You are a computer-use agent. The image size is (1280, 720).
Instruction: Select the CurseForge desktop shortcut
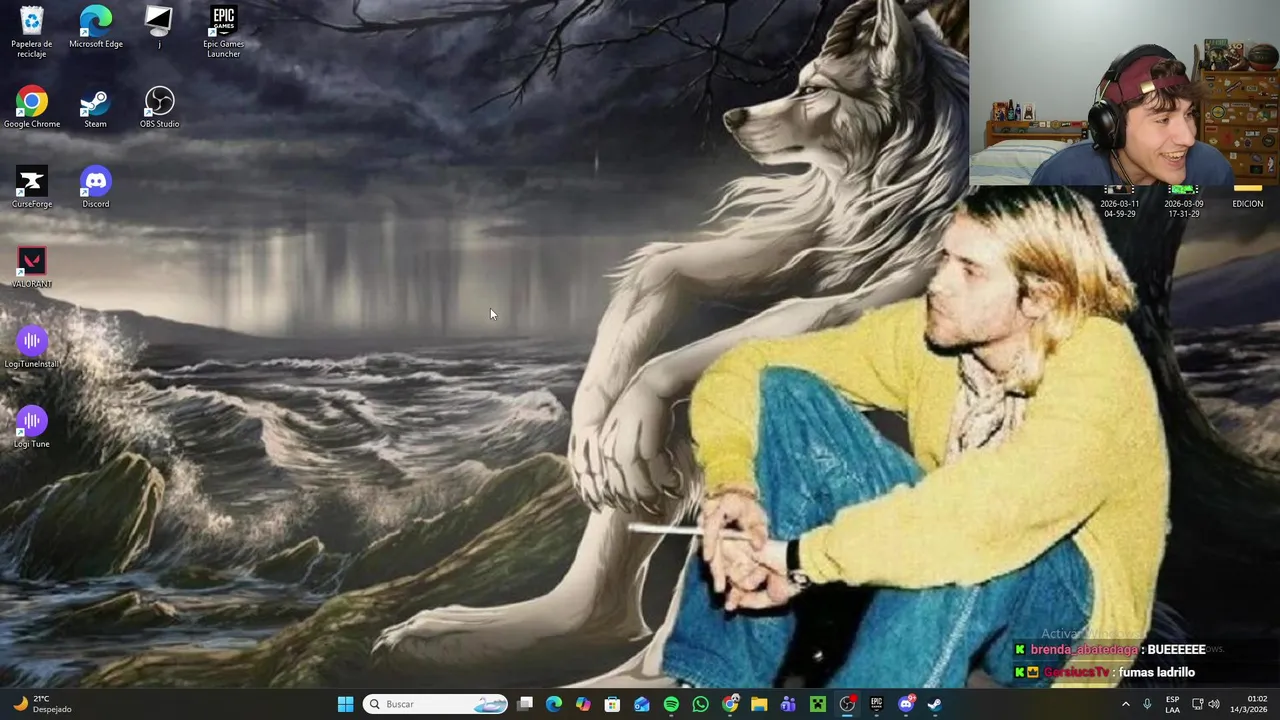pos(32,188)
